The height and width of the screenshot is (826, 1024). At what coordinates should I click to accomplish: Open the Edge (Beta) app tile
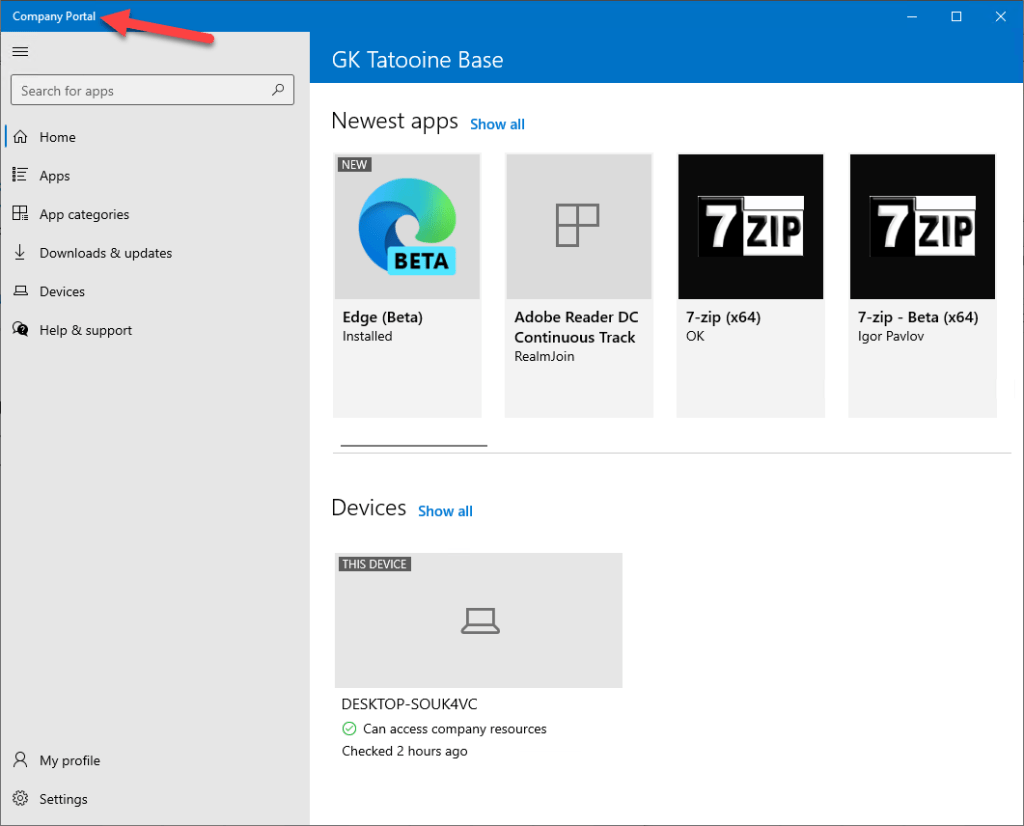point(407,285)
